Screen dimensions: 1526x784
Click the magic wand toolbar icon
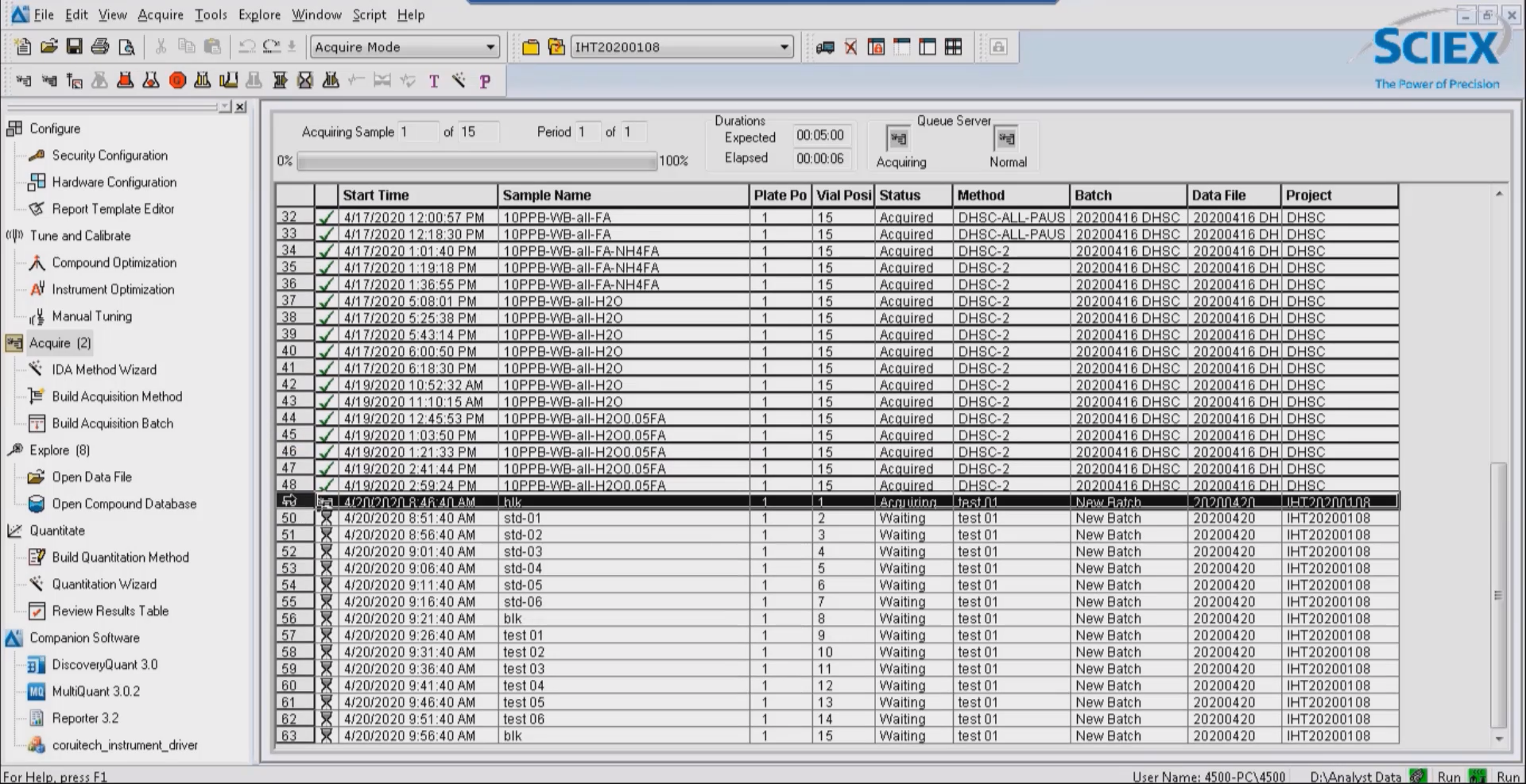(459, 80)
